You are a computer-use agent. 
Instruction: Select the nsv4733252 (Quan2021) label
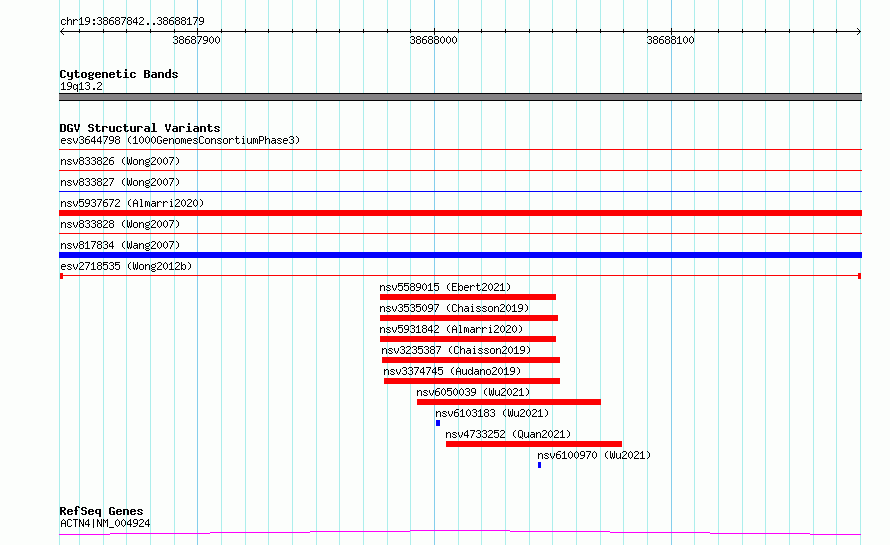[x=508, y=434]
